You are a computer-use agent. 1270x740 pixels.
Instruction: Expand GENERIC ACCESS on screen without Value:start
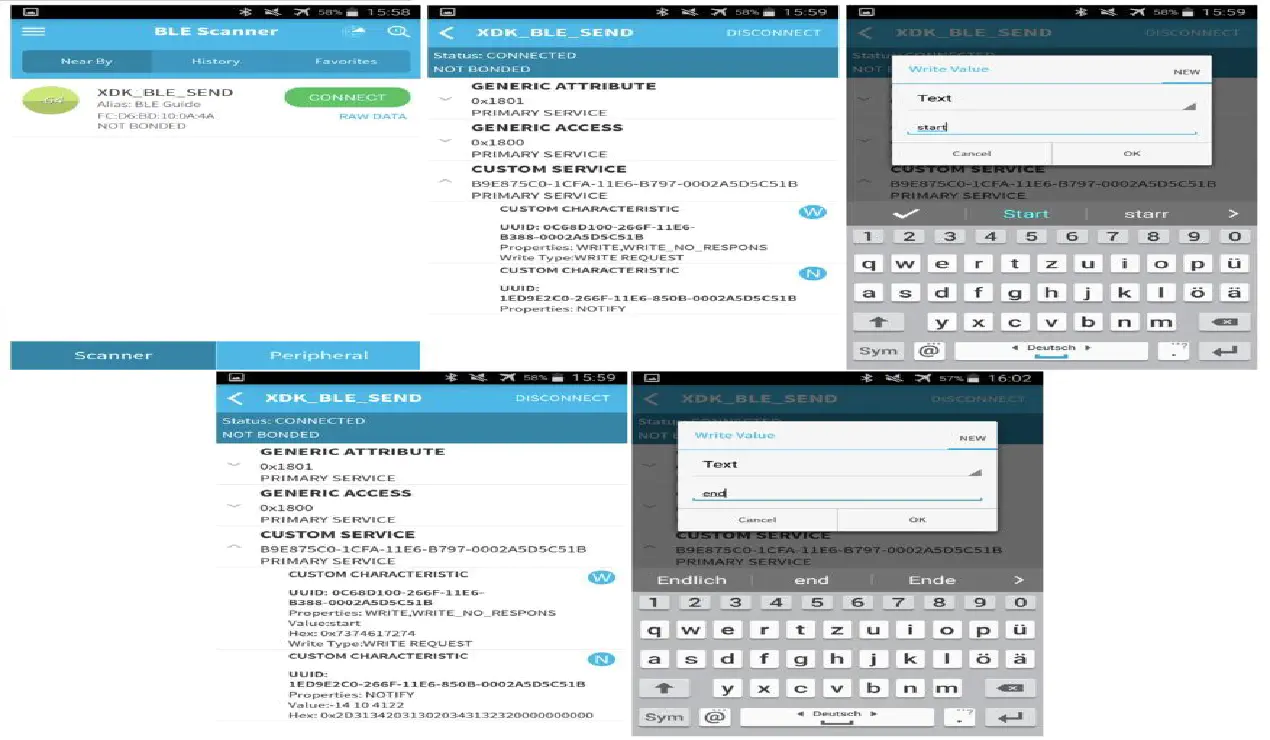445,141
